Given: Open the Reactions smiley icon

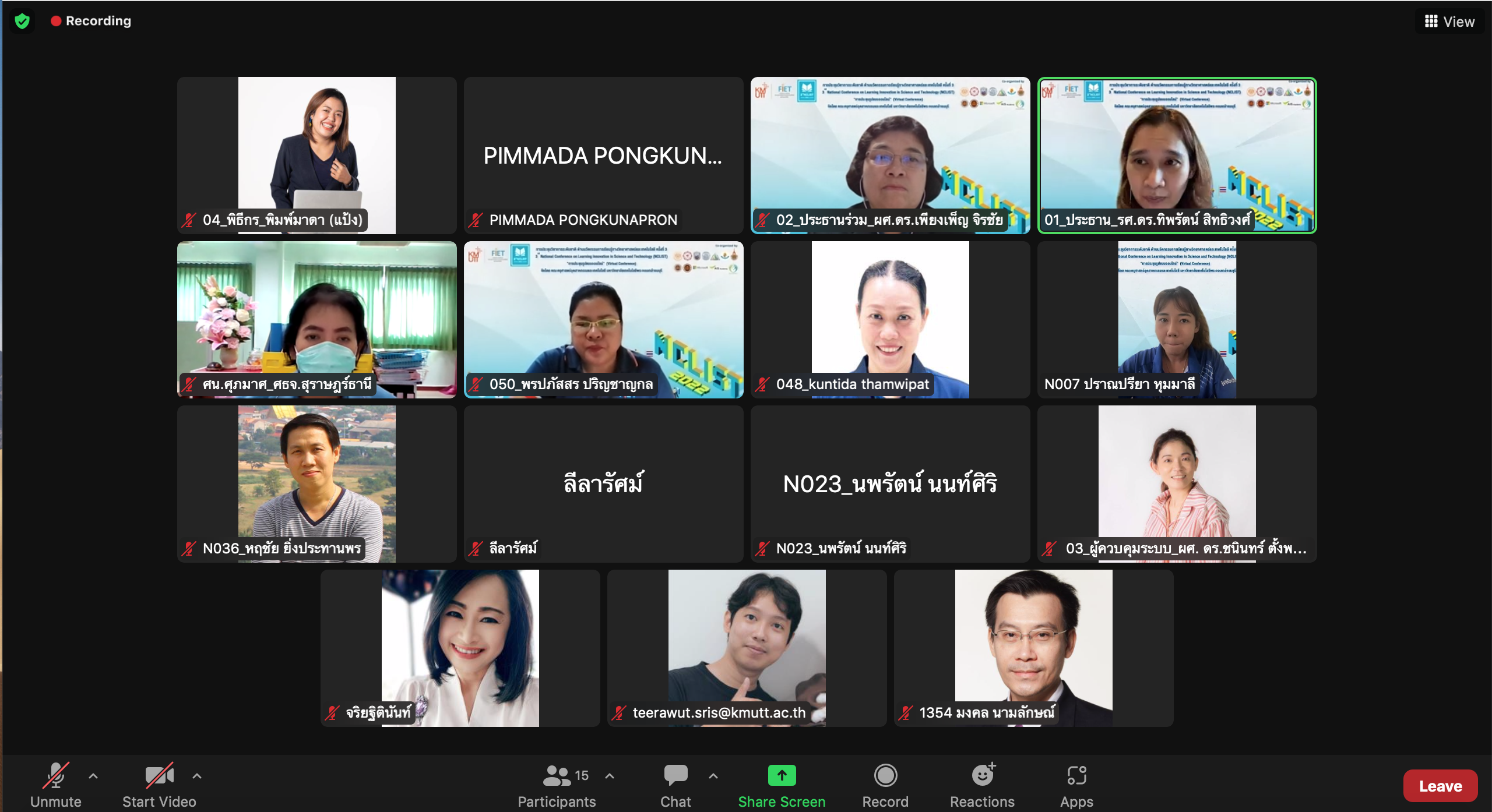Looking at the screenshot, I should 983,775.
